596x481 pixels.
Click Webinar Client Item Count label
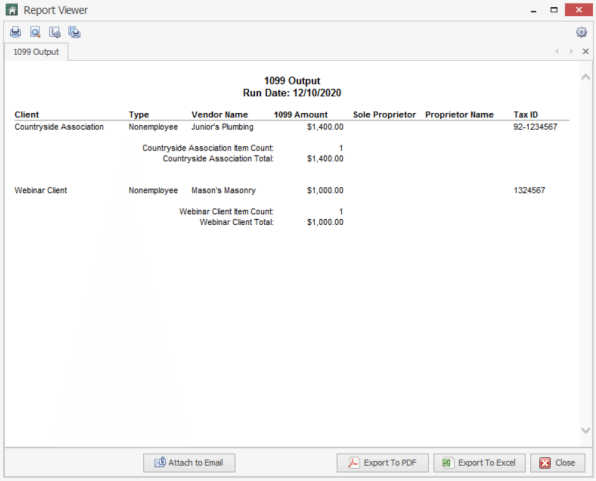click(226, 211)
